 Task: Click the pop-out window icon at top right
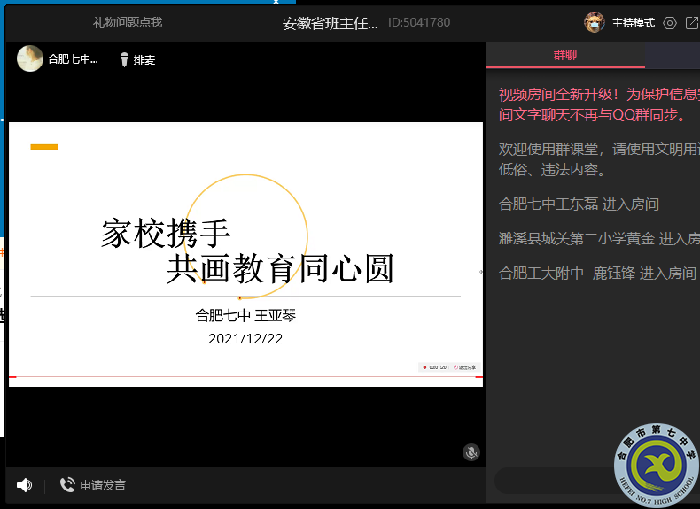pos(691,22)
